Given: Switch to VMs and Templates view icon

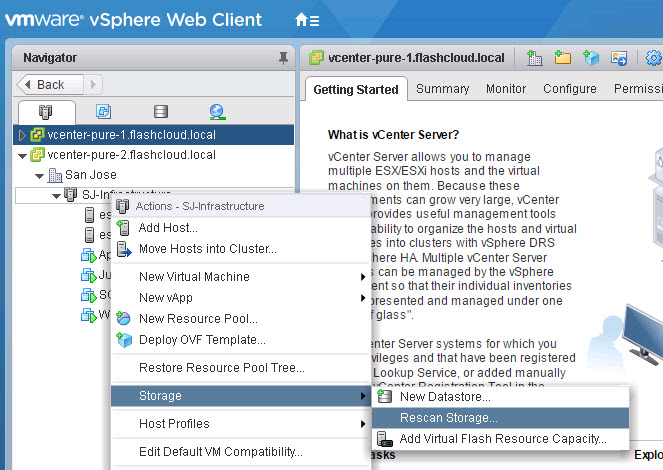Looking at the screenshot, I should click(x=104, y=112).
